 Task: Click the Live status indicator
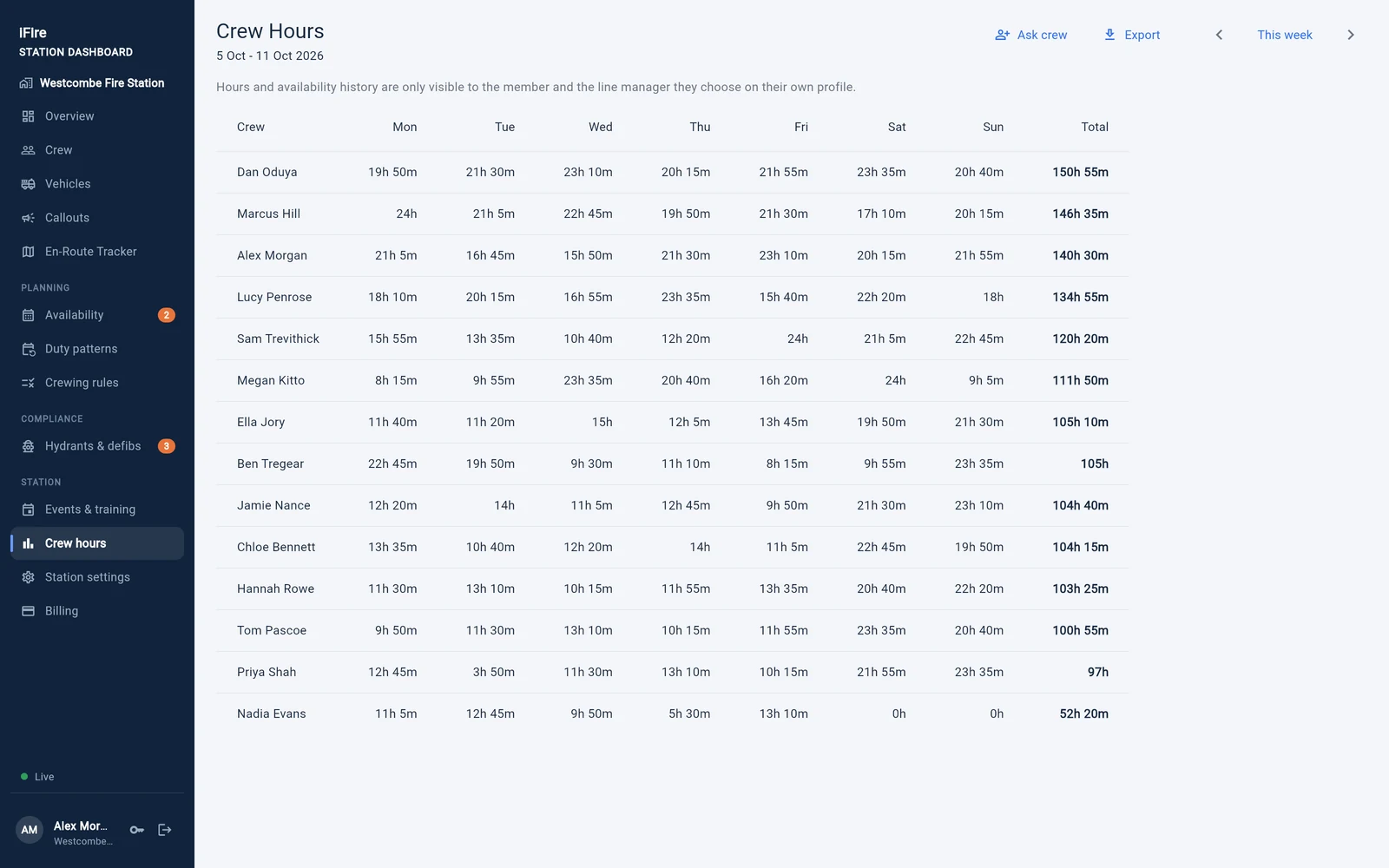pos(37,777)
